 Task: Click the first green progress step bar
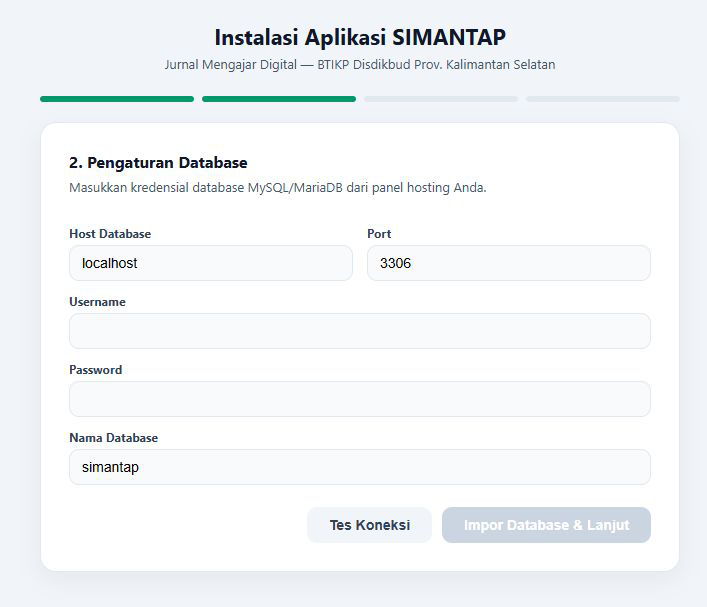click(117, 99)
